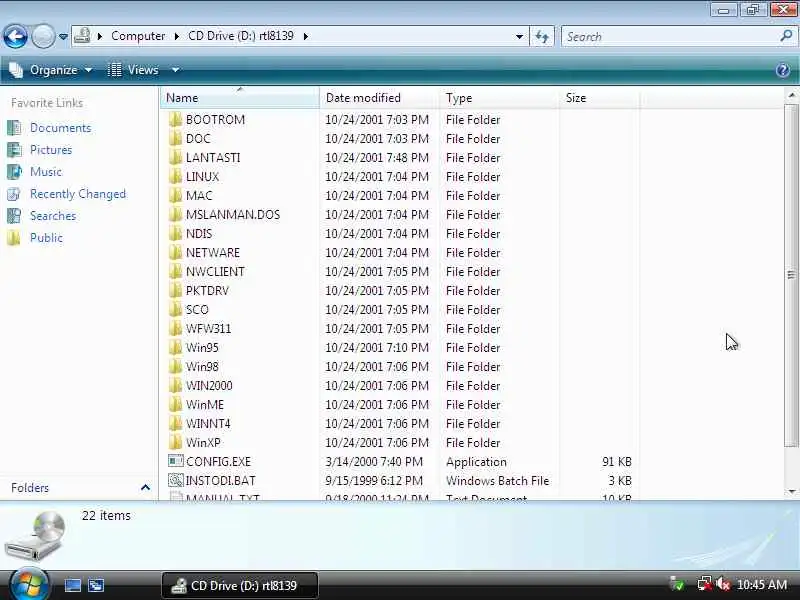Open the Help question mark icon
Screen dimensions: 800x600
(x=783, y=70)
